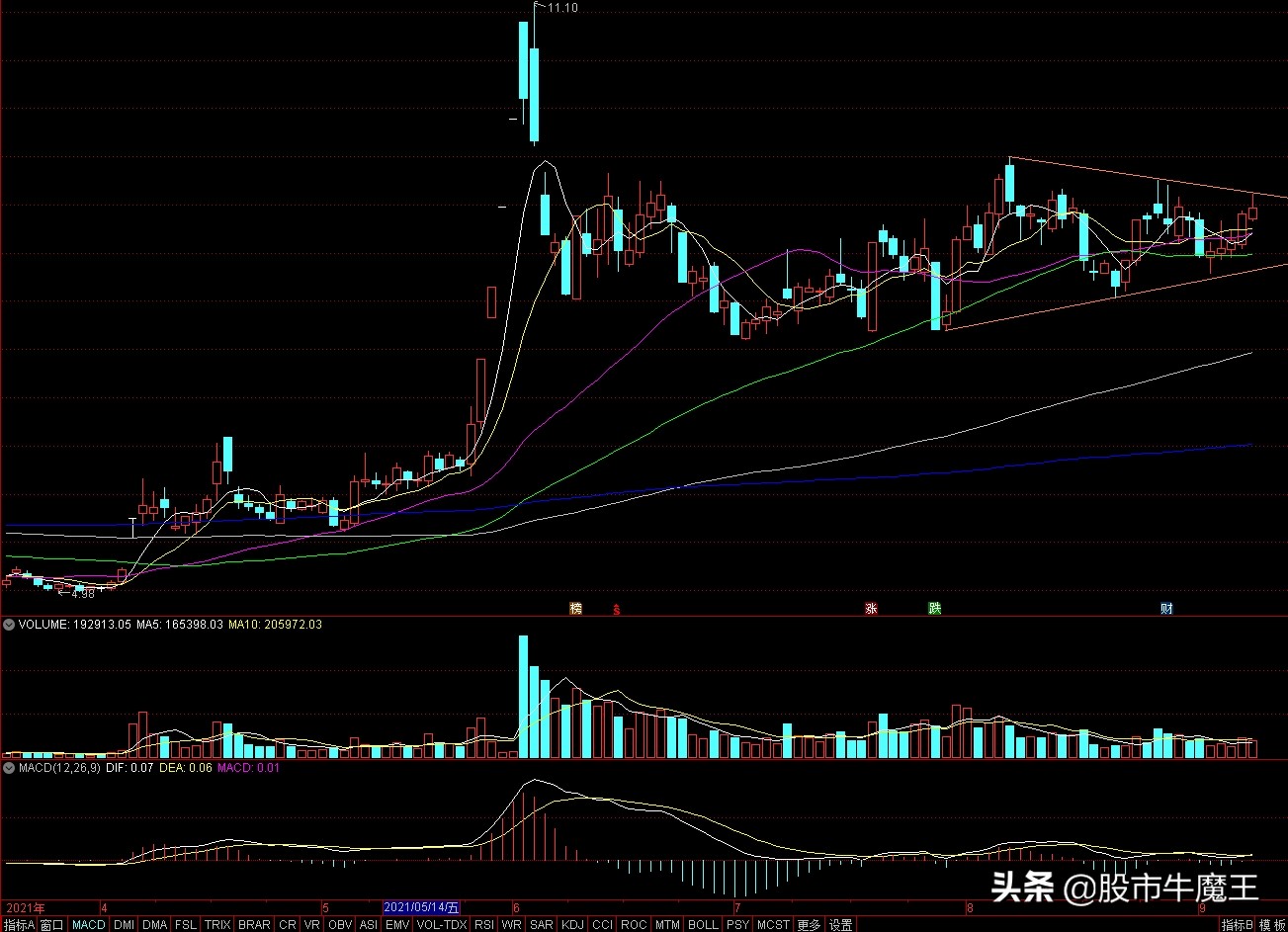The height and width of the screenshot is (932, 1288).
Task: Switch to the OBV indicator tab
Action: [340, 925]
